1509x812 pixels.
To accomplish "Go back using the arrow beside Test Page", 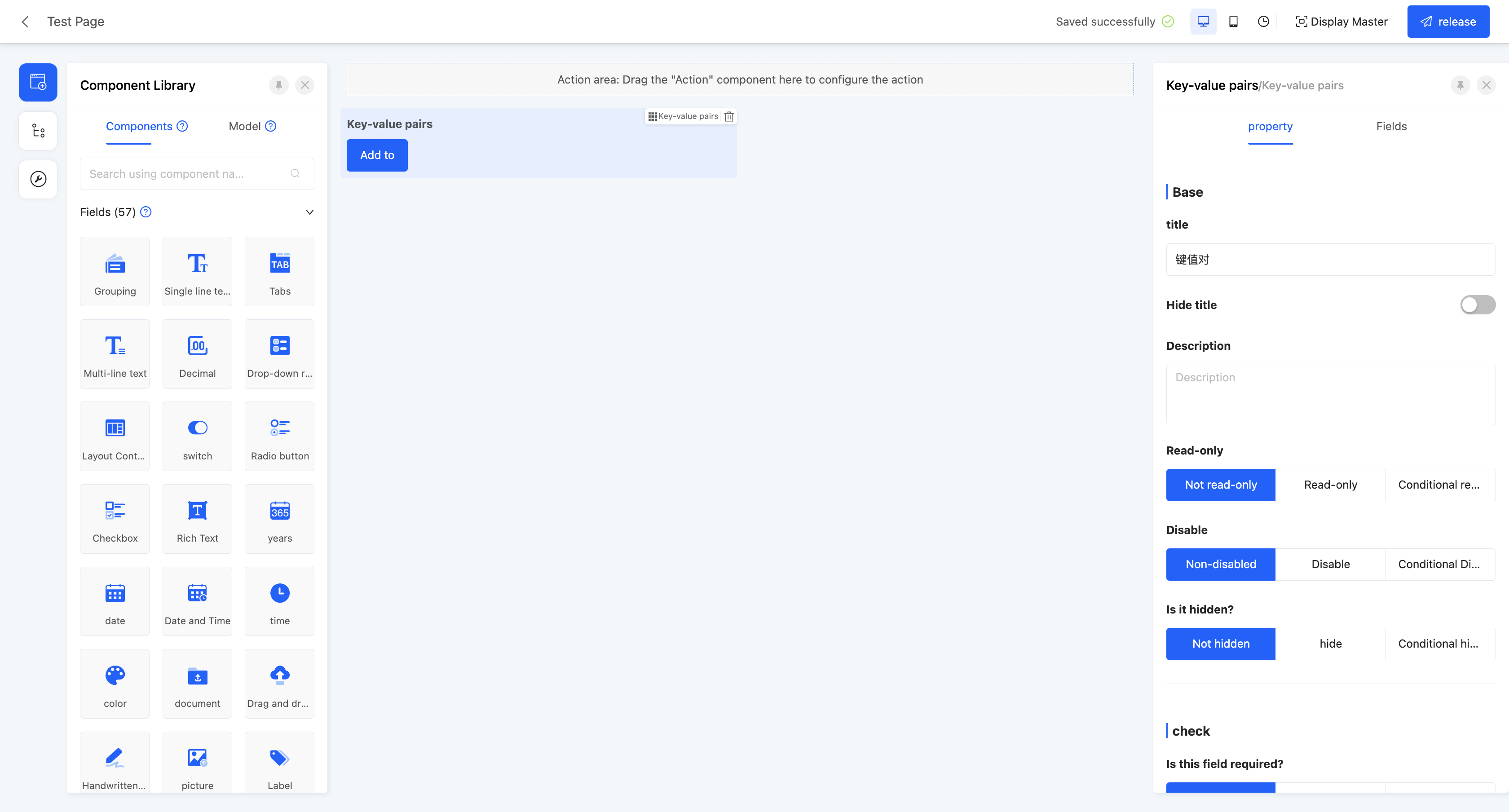I will 25,22.
